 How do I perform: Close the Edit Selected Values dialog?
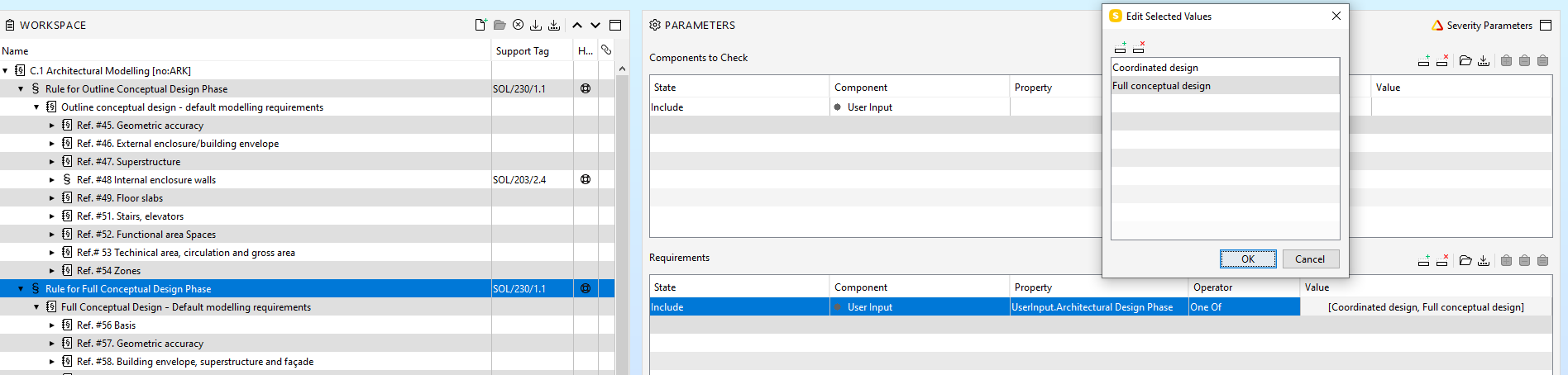(1336, 16)
